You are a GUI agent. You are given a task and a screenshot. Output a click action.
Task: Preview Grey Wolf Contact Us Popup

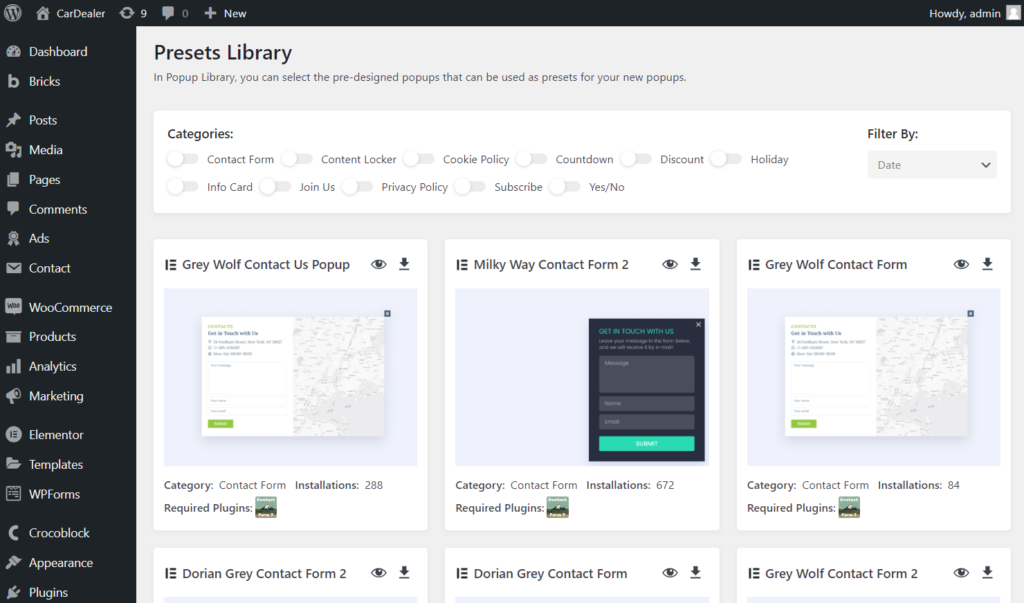coord(379,265)
